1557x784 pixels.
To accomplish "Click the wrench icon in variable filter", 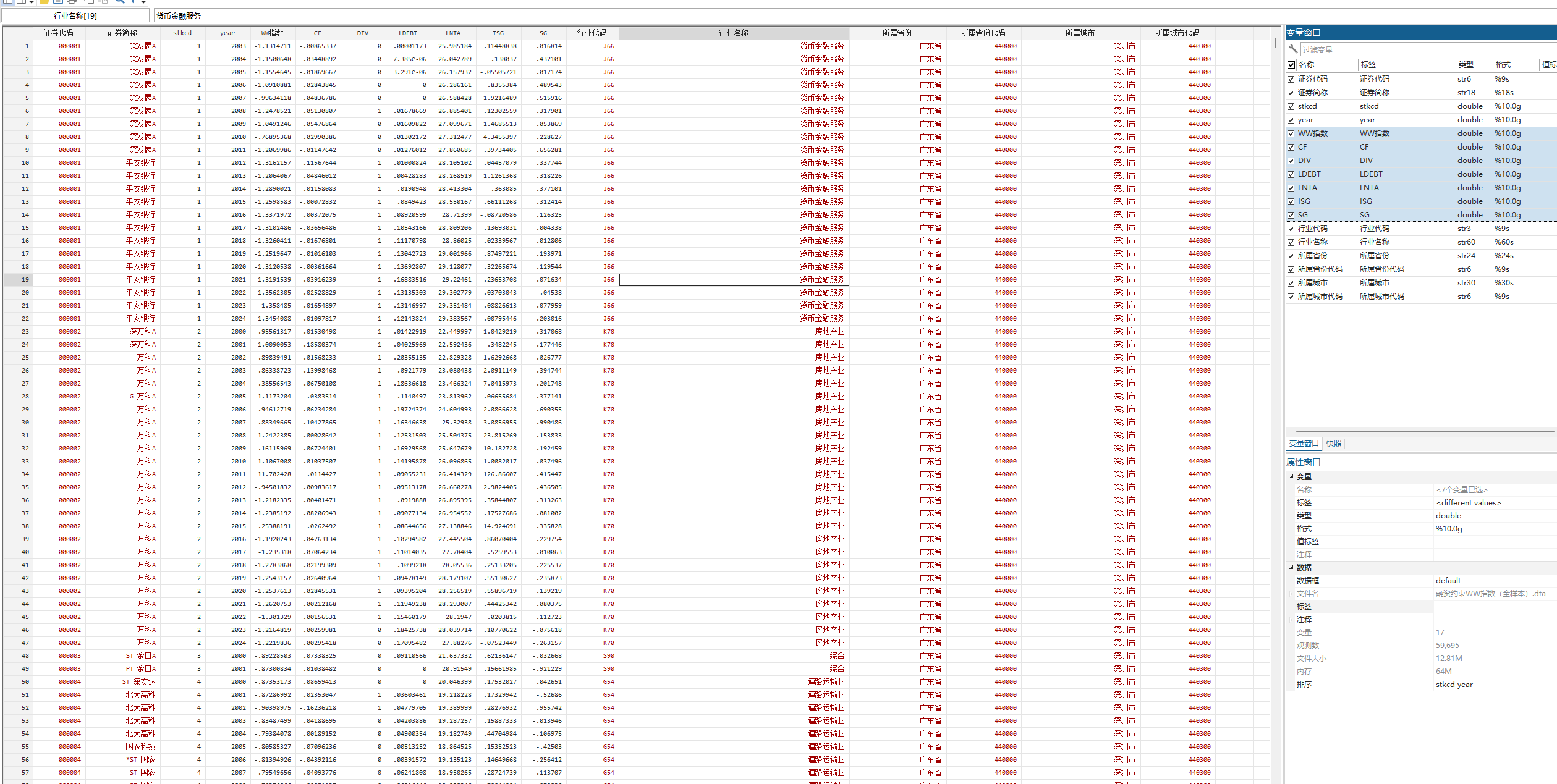I will point(1292,49).
